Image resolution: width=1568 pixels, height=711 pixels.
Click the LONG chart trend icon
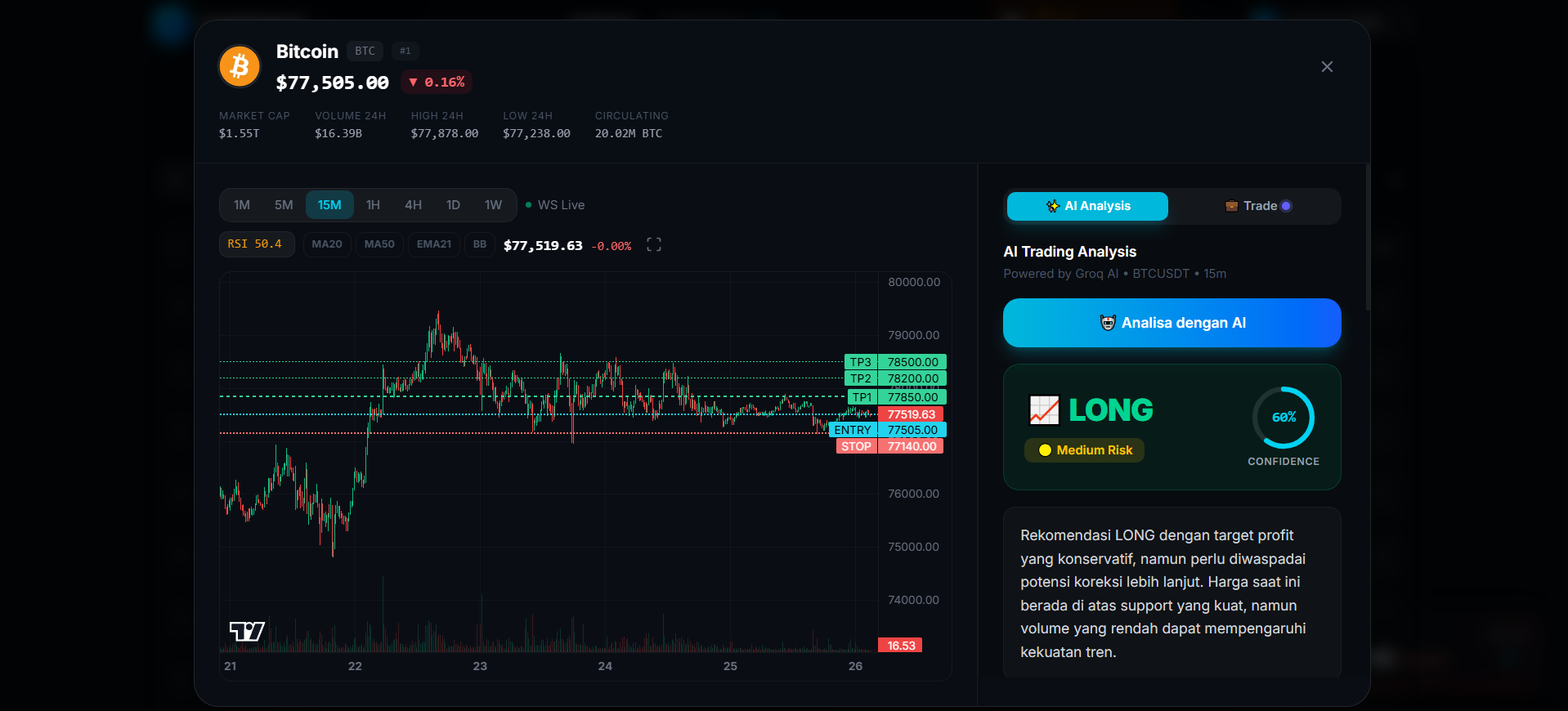pyautogui.click(x=1044, y=410)
